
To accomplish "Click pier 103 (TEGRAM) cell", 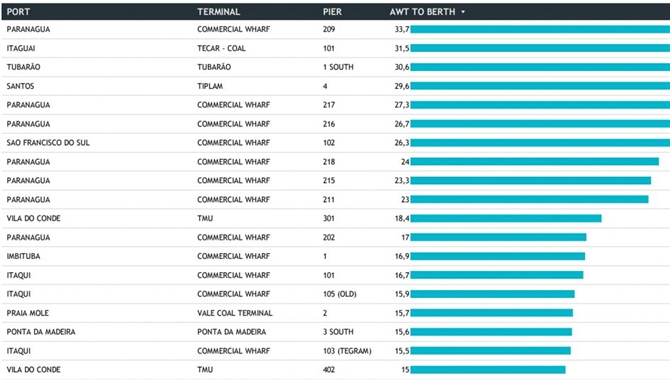I will pos(347,351).
